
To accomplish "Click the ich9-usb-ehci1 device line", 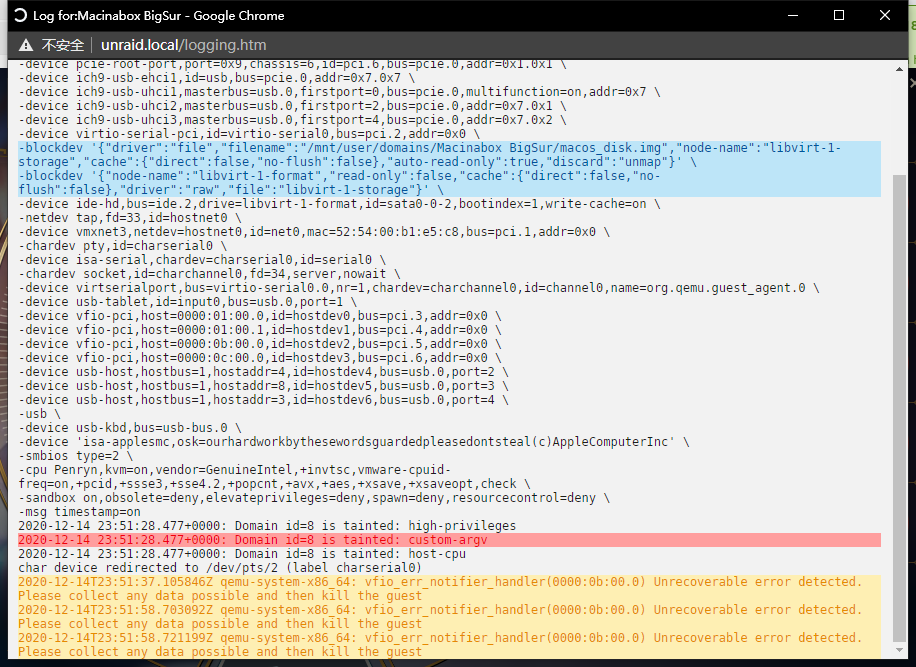I will [217, 78].
